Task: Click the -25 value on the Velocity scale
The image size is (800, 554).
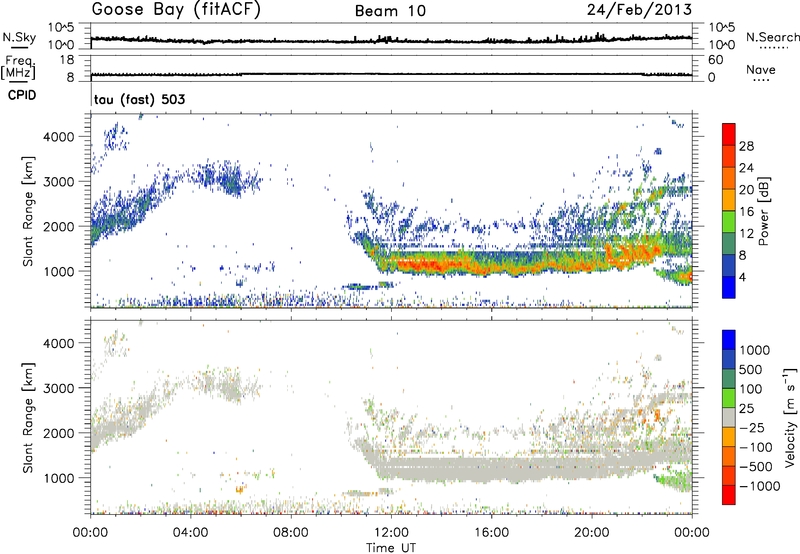Action: coord(752,428)
